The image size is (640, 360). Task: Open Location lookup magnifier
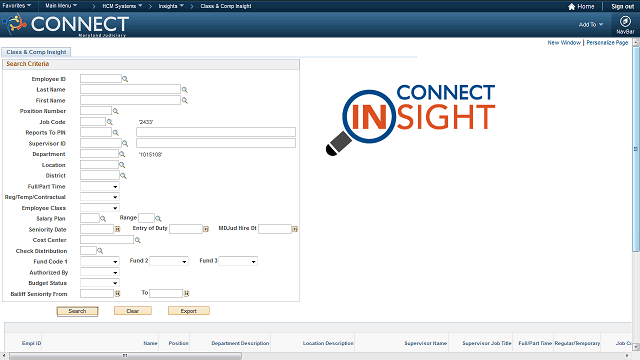coord(122,165)
